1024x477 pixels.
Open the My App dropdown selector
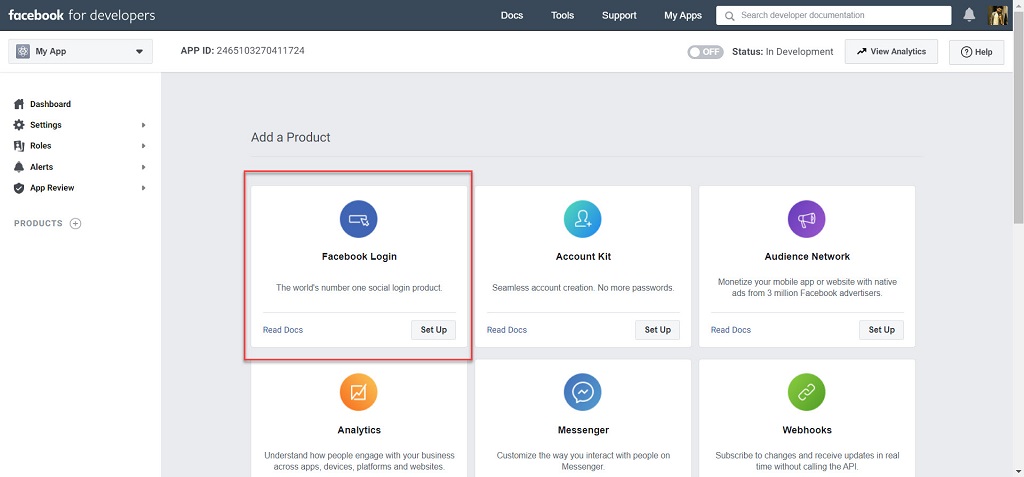tap(80, 52)
